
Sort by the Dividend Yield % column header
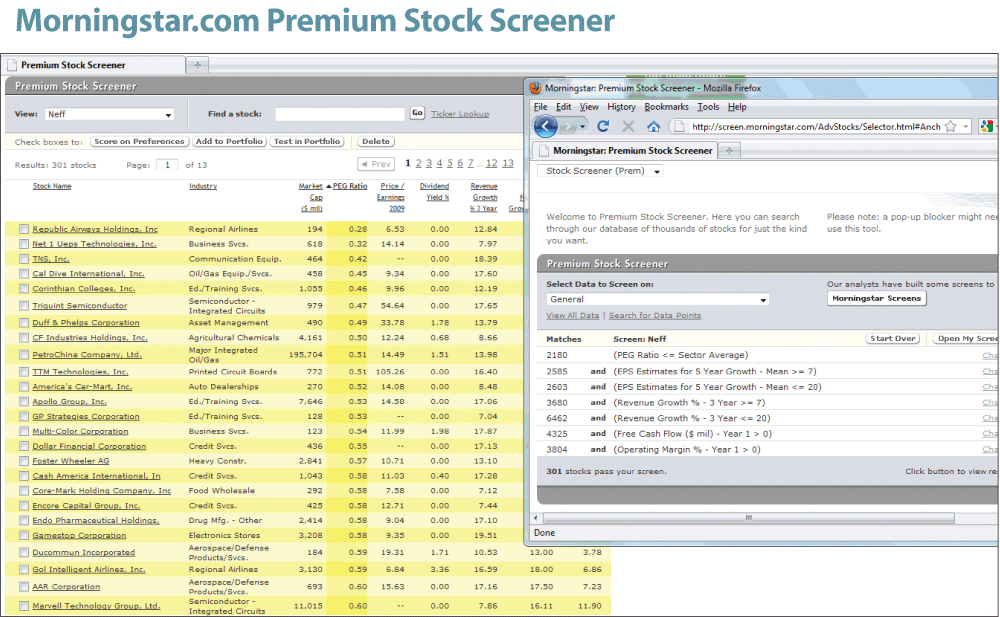point(434,191)
